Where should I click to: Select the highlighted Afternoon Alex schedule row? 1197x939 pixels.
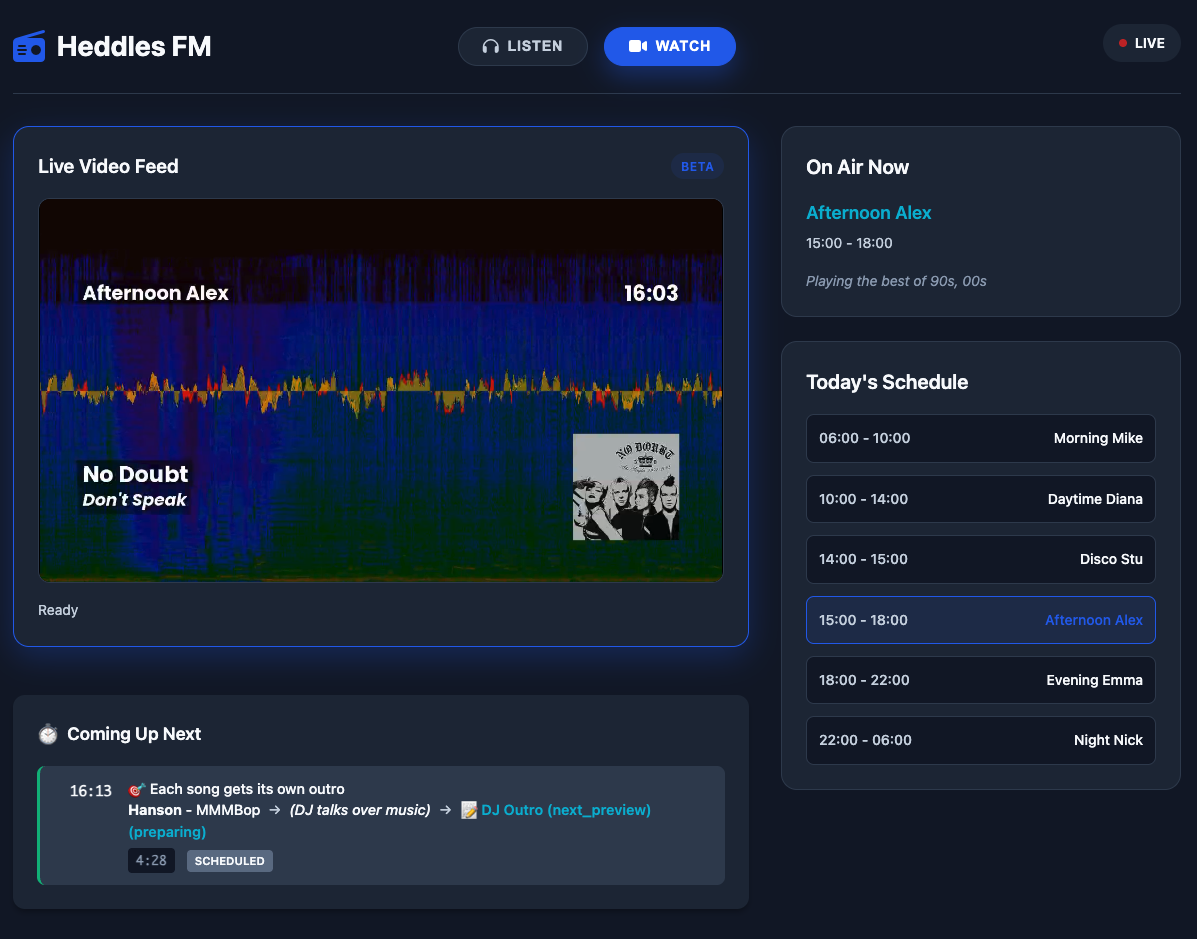point(980,620)
